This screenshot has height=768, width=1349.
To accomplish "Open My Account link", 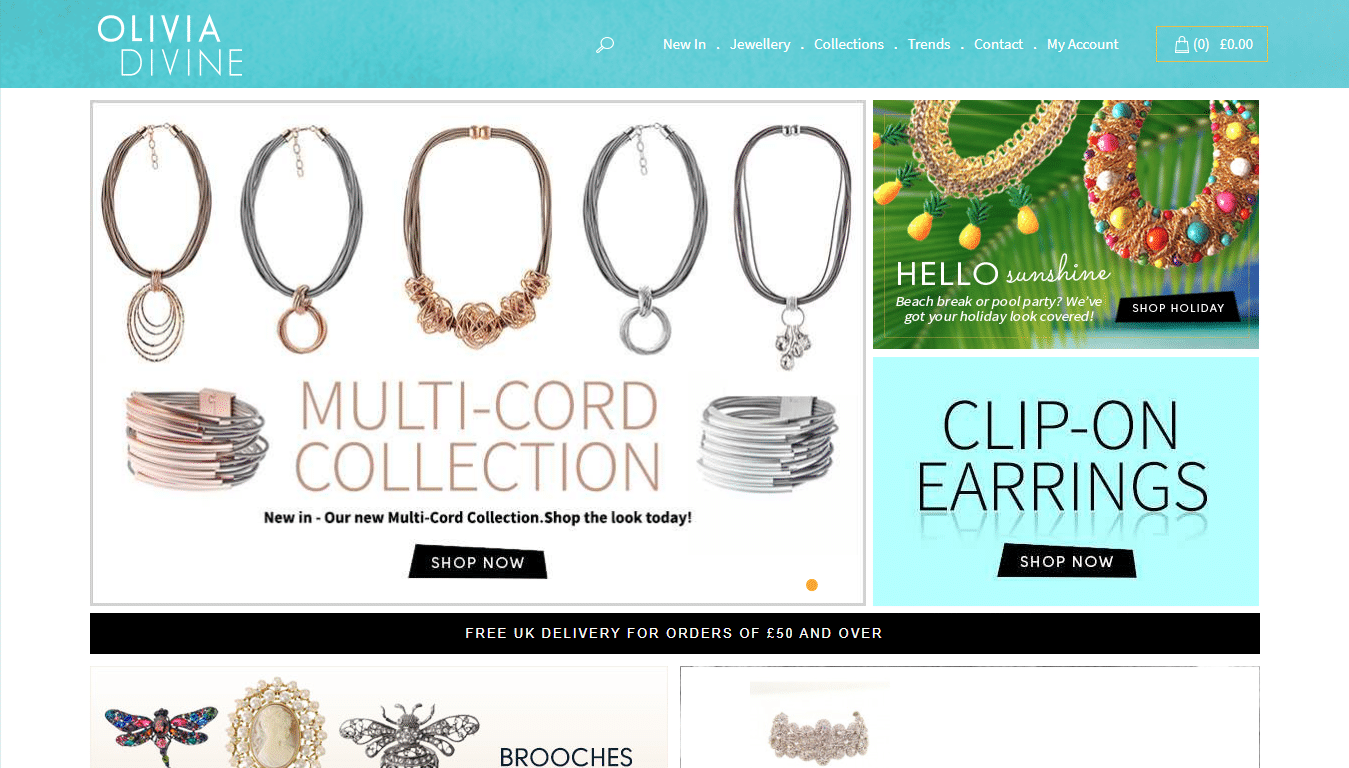I will click(1083, 44).
